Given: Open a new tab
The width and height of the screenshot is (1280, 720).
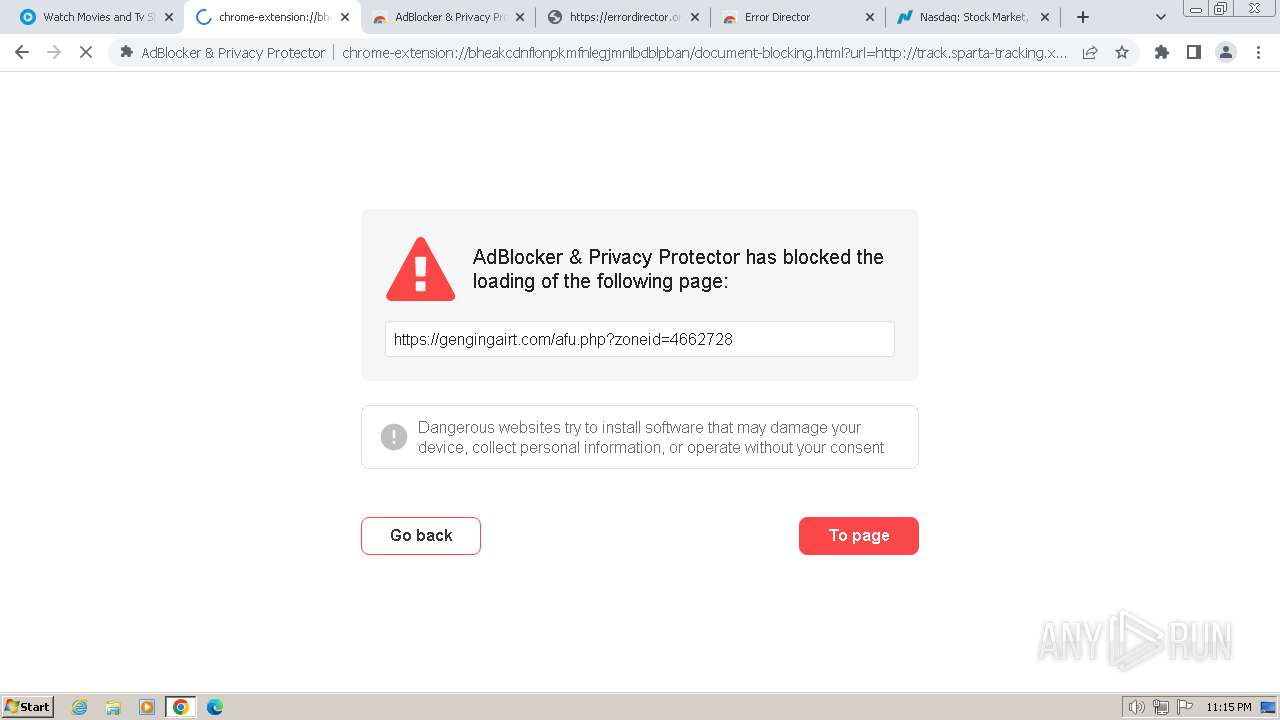Looking at the screenshot, I should point(1083,17).
